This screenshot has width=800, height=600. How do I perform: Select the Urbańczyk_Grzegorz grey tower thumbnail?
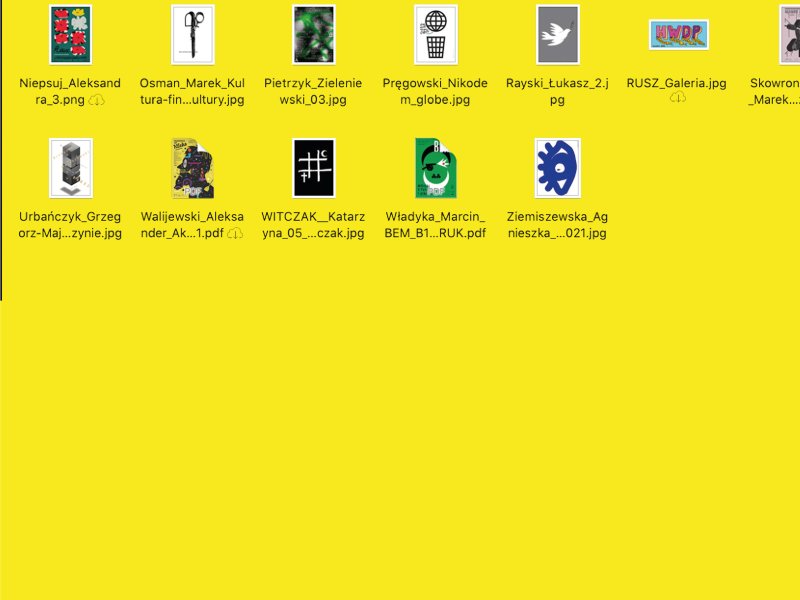click(71, 168)
